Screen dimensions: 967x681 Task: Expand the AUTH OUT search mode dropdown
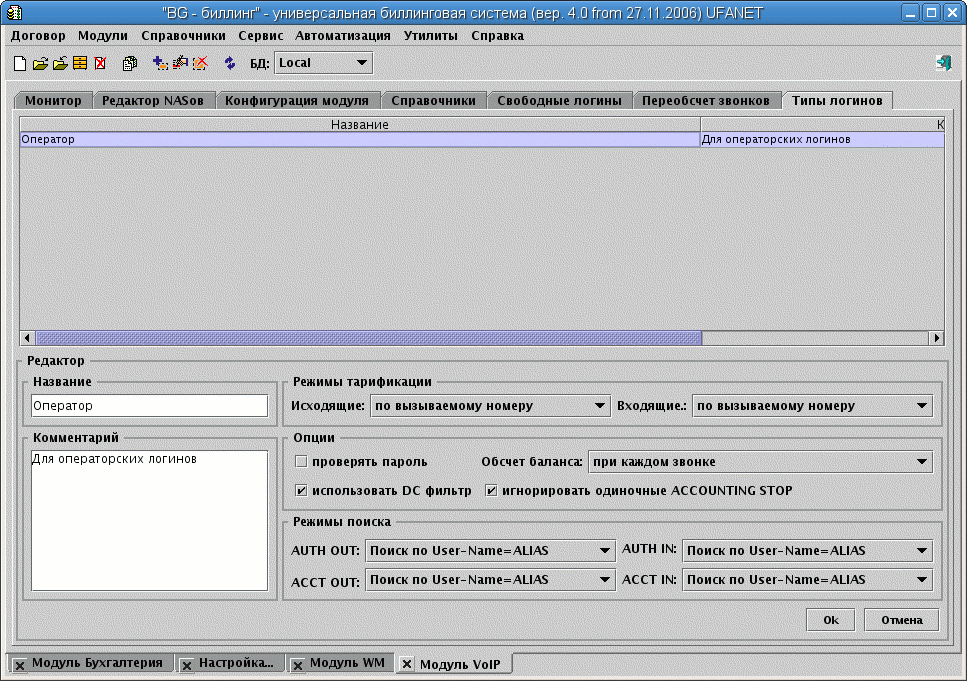pos(490,551)
